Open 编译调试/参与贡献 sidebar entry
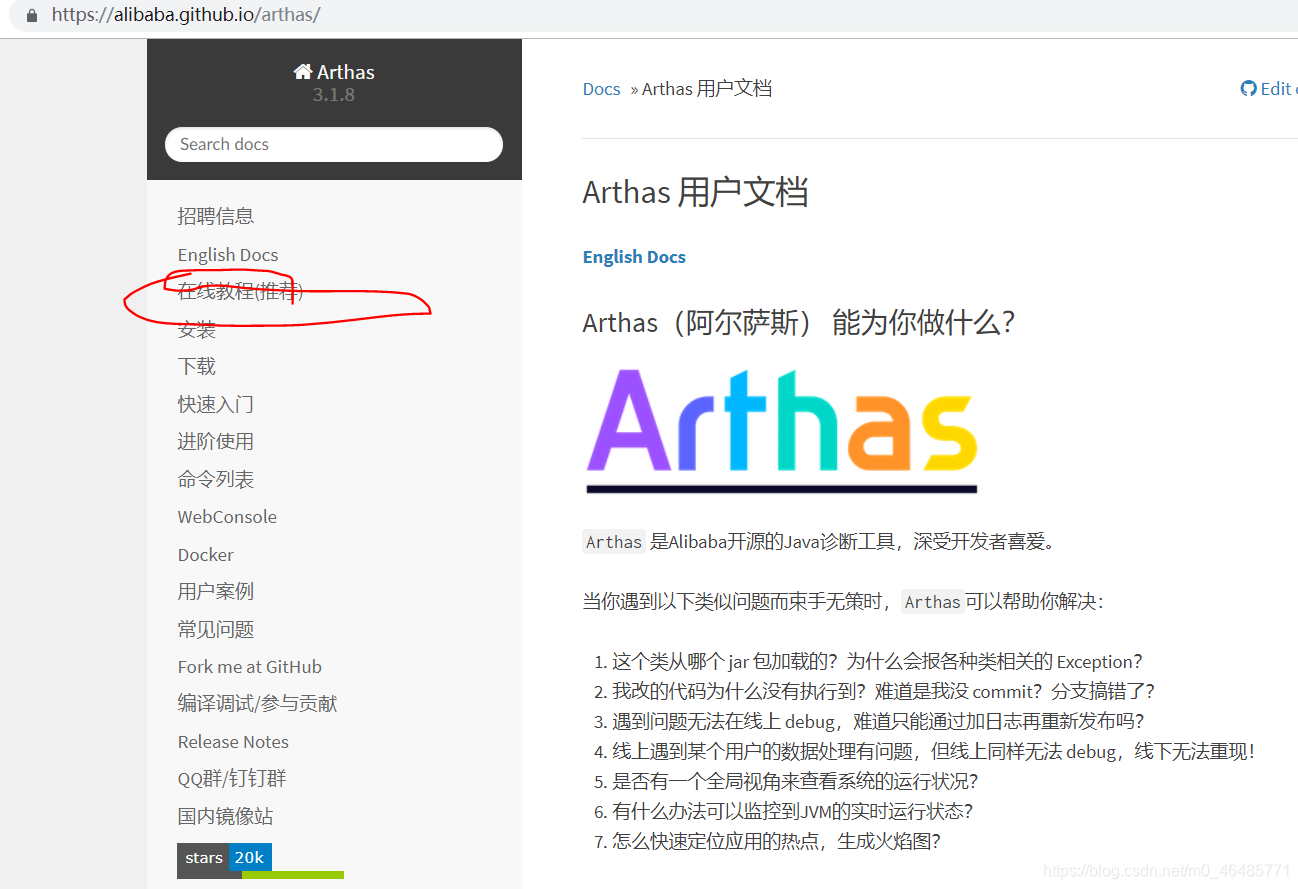 (x=258, y=704)
